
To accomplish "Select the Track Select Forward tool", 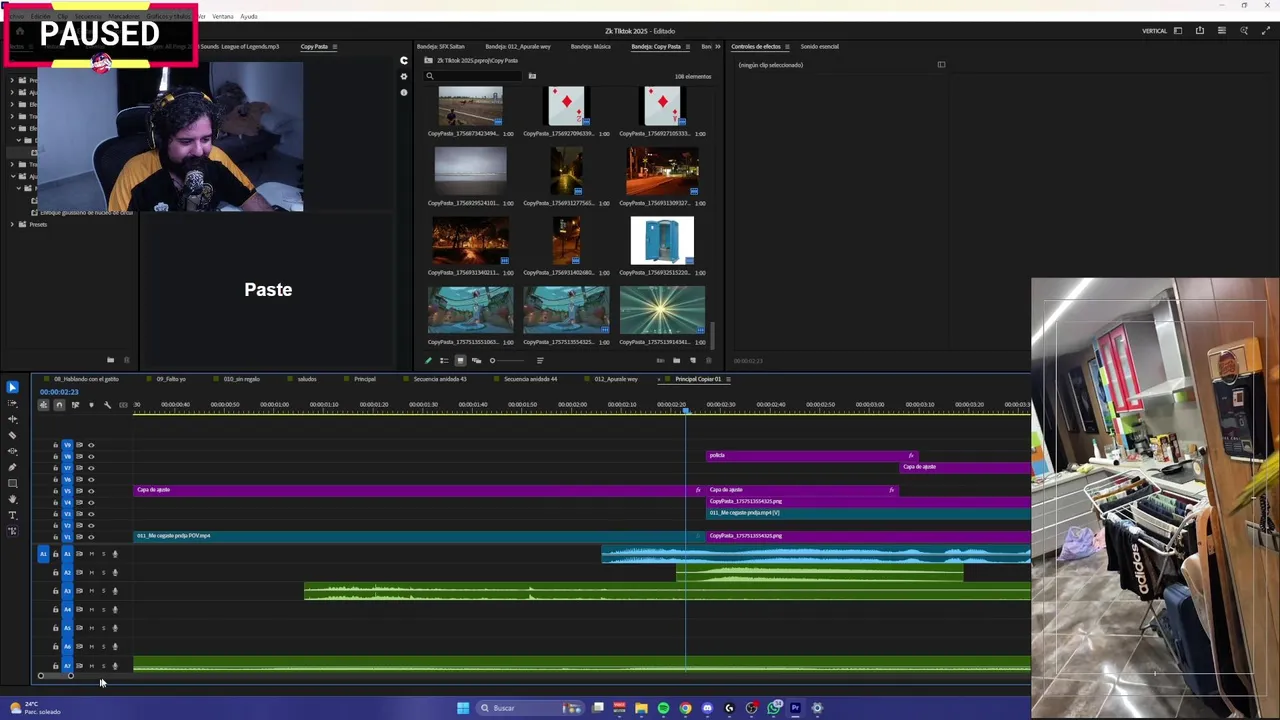I will (12, 403).
